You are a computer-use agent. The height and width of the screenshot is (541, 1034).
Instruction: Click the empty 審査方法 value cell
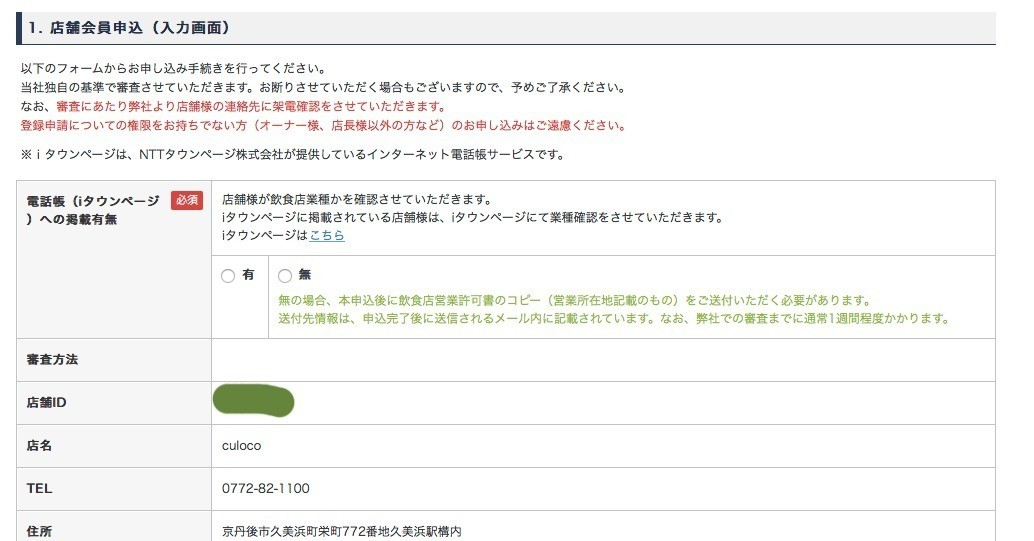click(602, 359)
